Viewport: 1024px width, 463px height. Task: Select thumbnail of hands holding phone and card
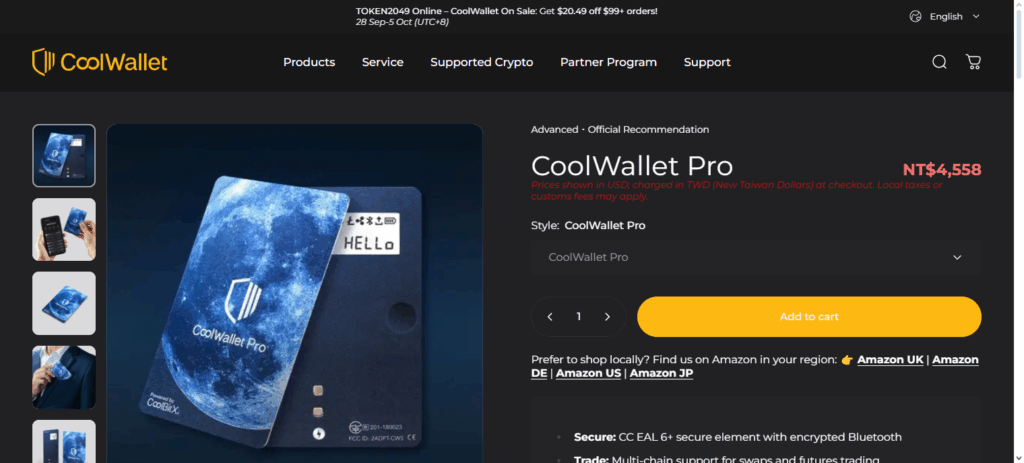point(64,230)
